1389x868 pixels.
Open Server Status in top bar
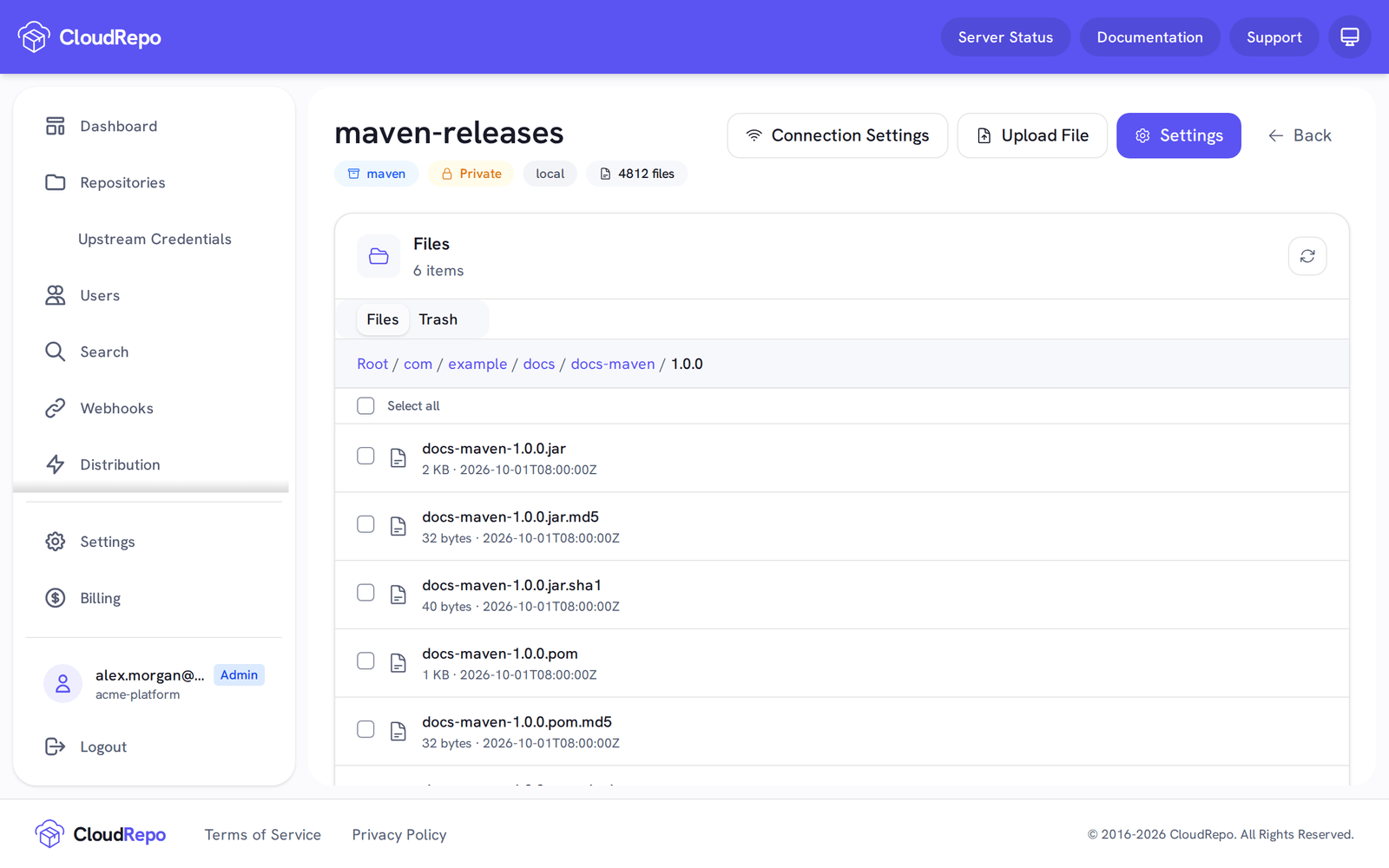point(1005,37)
